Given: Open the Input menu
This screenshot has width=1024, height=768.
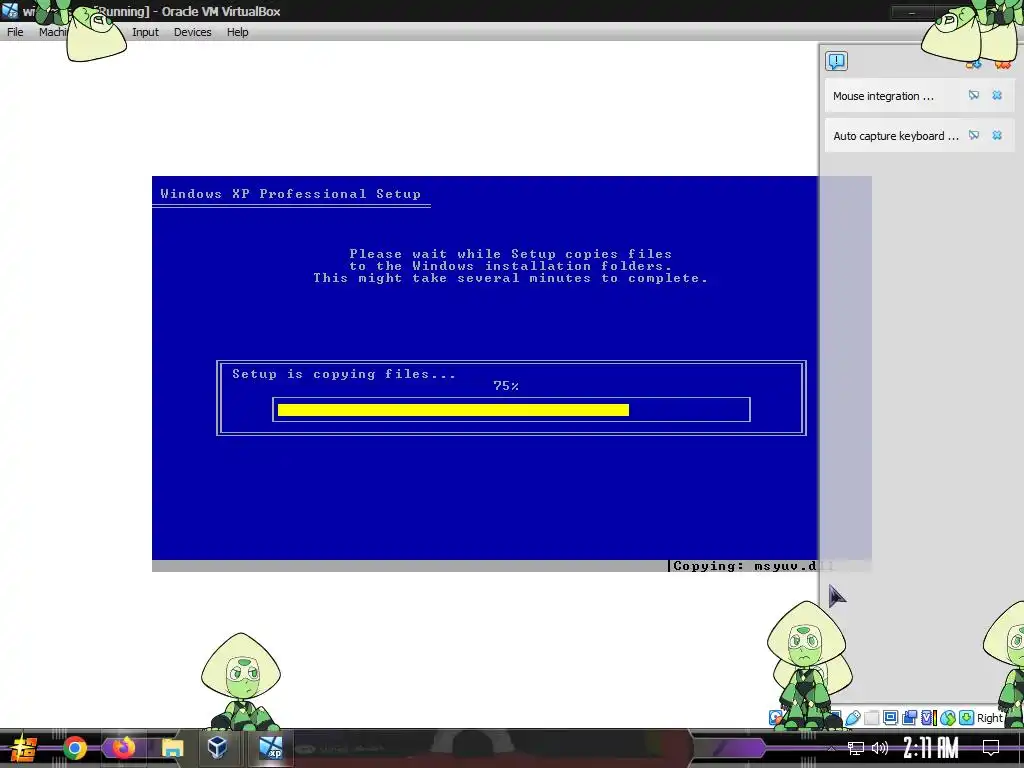Looking at the screenshot, I should click(x=145, y=32).
